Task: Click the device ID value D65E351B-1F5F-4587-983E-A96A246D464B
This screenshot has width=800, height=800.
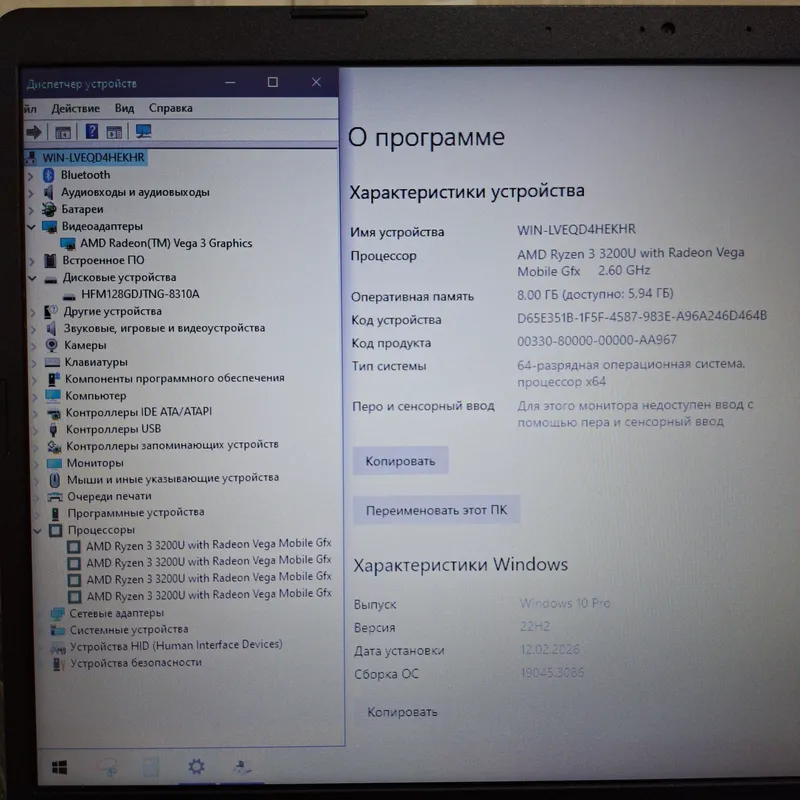Action: point(642,317)
